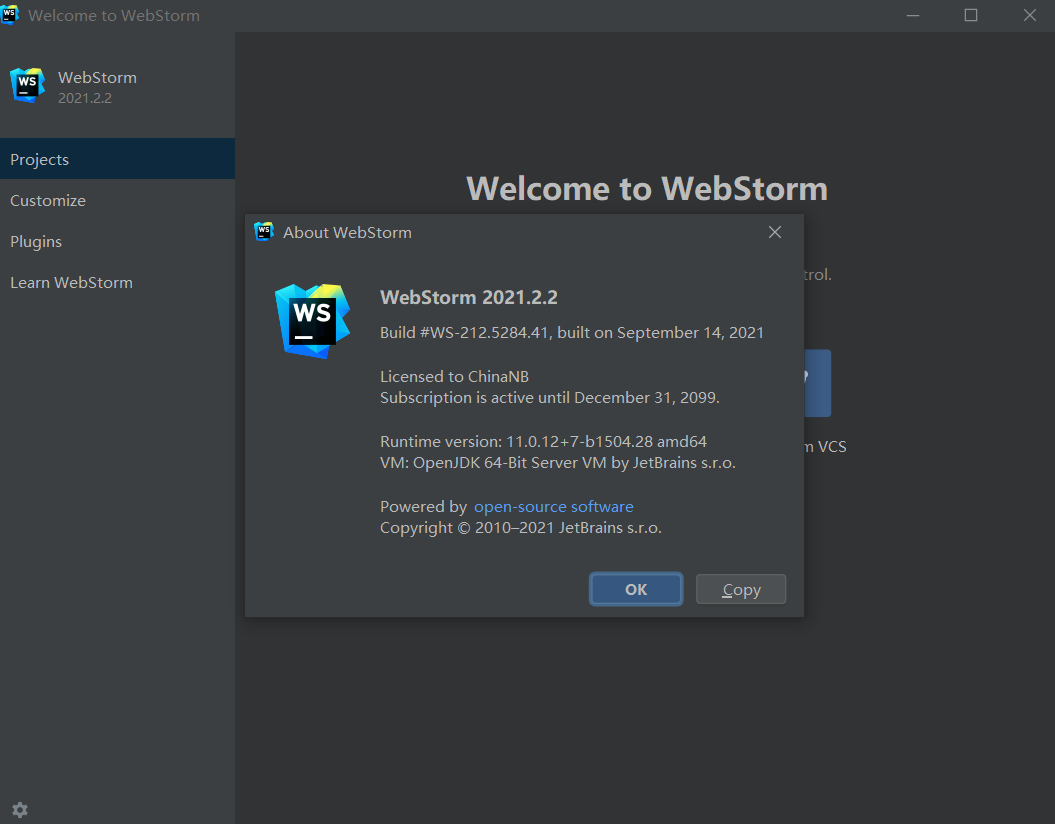Click the subscription active until December 31, 2099 text

(x=550, y=398)
